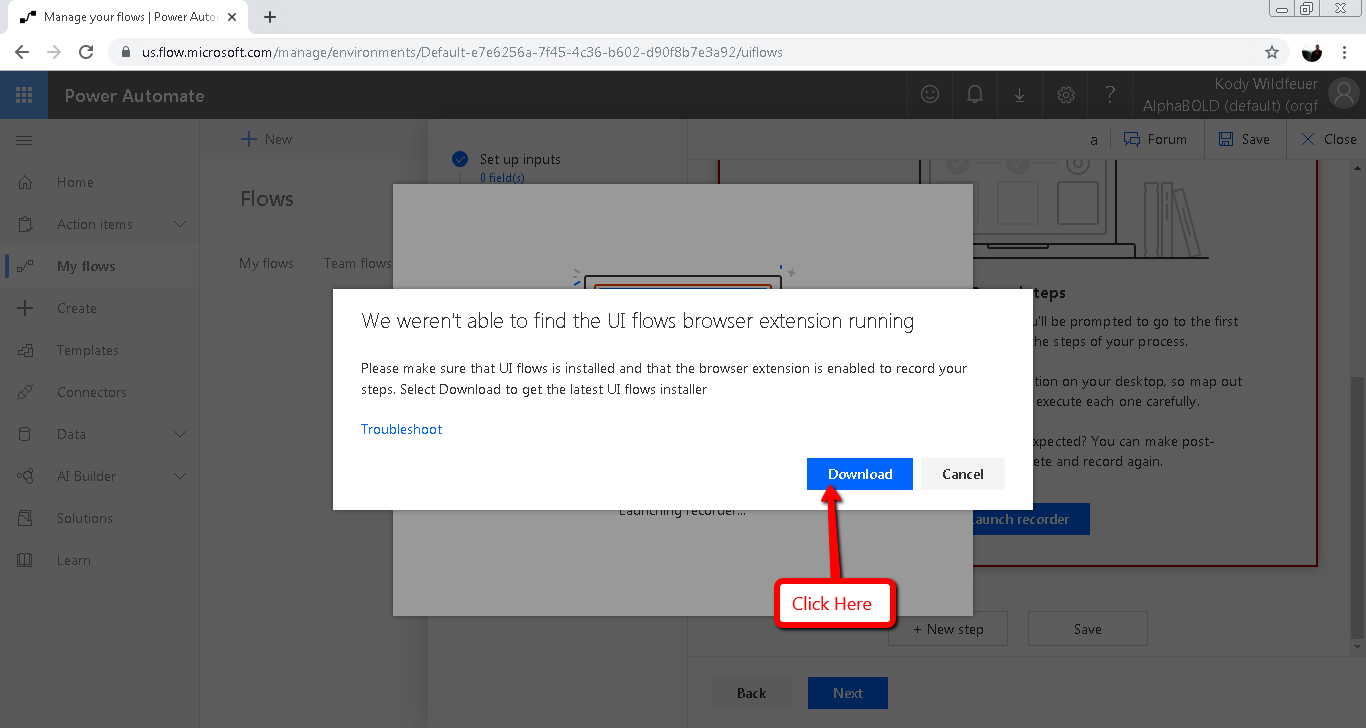Click the Power Automate title

click(134, 95)
